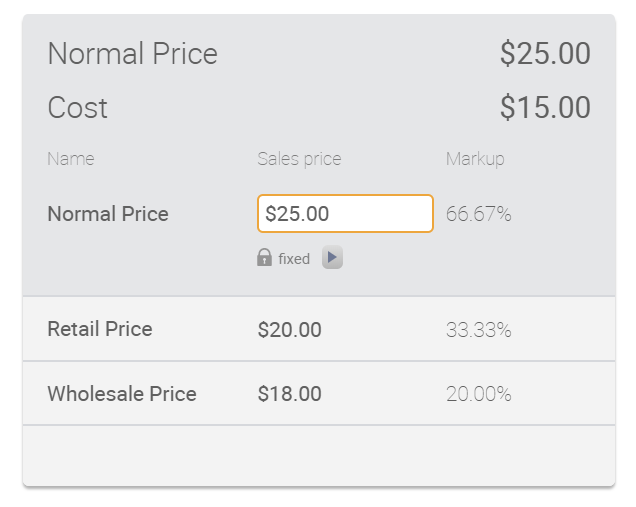Select the Wholesale Price row
This screenshot has height=507, width=636.
pyautogui.click(x=319, y=393)
